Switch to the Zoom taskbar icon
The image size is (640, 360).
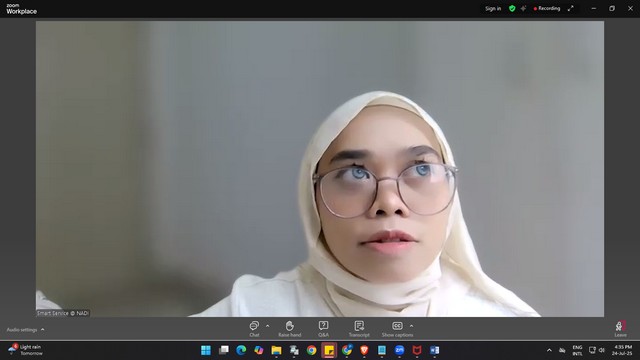(399, 350)
